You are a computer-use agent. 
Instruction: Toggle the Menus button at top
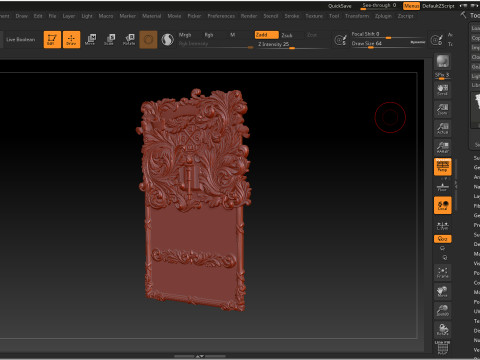pyautogui.click(x=411, y=6)
